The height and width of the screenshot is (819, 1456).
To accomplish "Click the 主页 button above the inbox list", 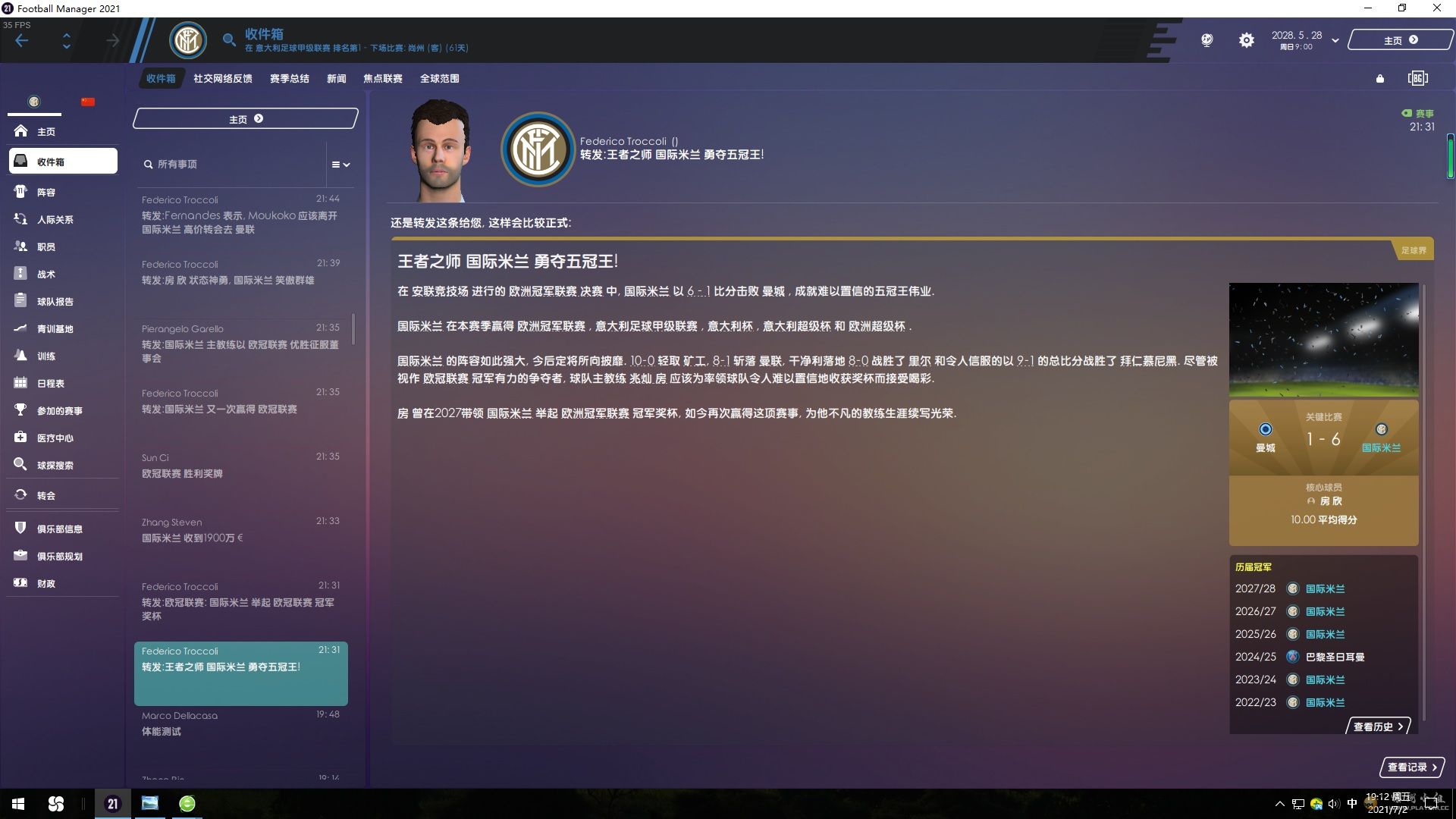I will 246,119.
